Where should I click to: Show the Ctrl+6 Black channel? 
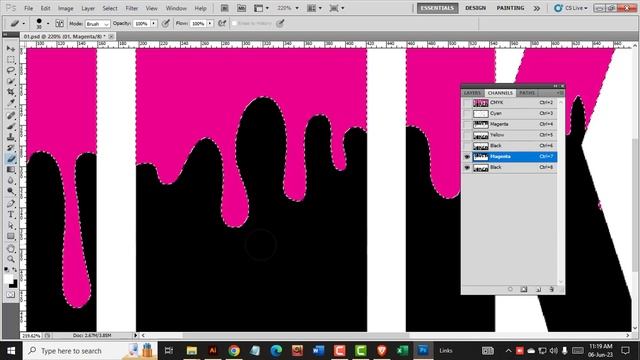click(x=467, y=146)
